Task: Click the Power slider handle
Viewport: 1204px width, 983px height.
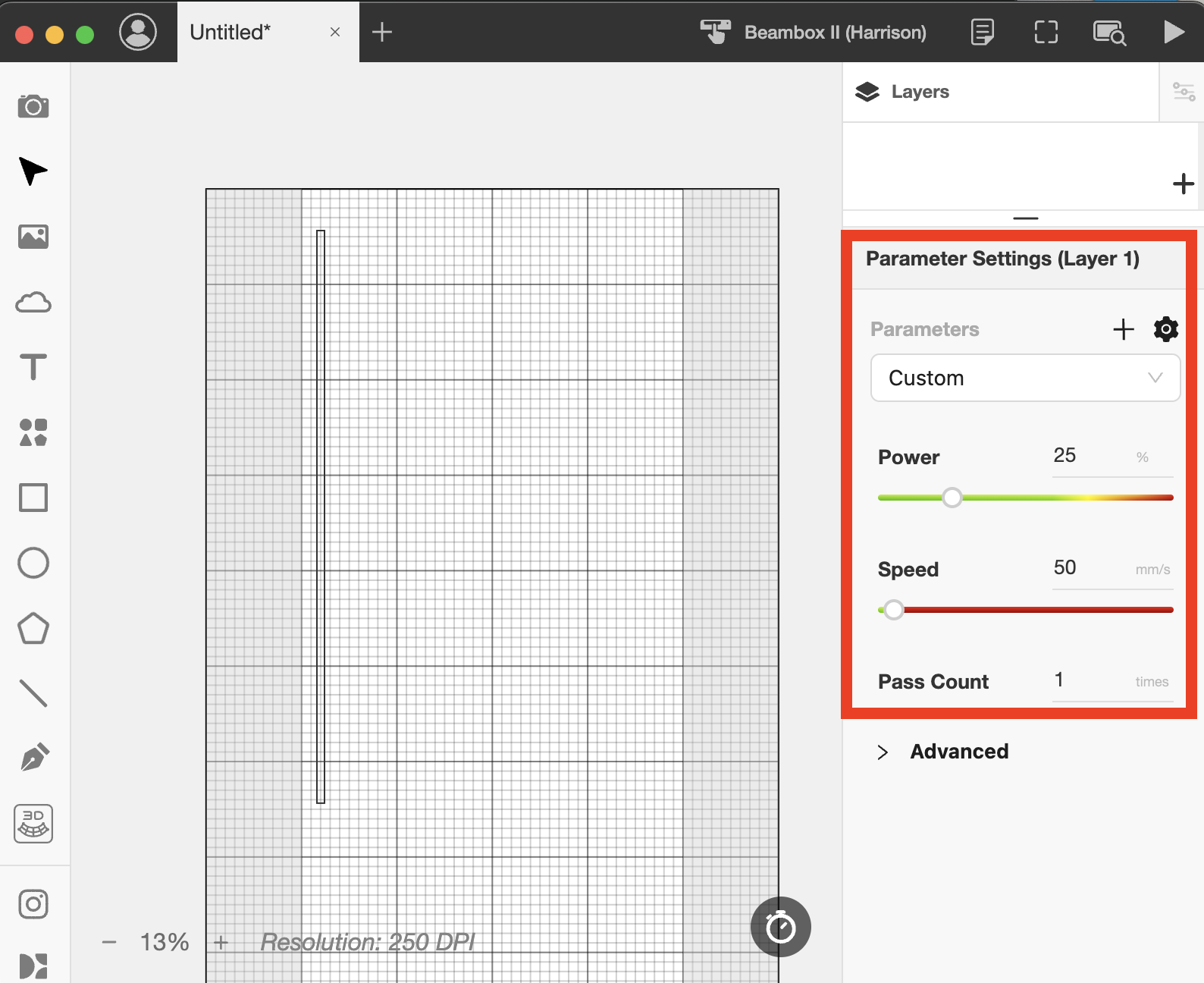Action: tap(952, 498)
